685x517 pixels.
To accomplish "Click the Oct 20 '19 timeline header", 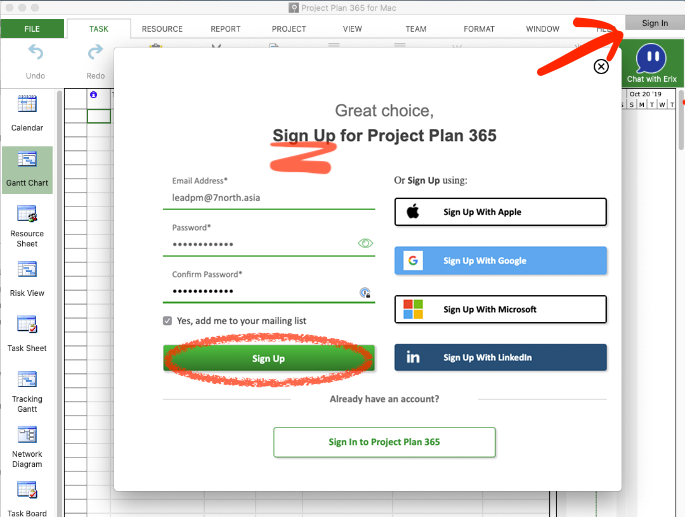I will (x=645, y=94).
